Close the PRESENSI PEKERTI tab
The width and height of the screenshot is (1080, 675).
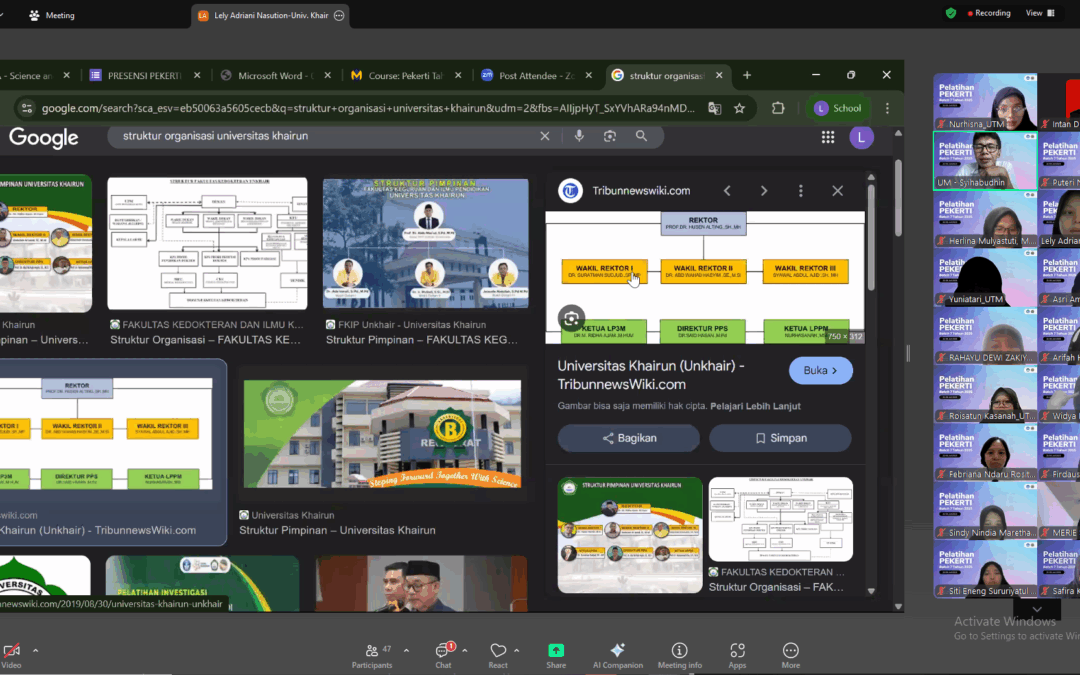[x=197, y=76]
